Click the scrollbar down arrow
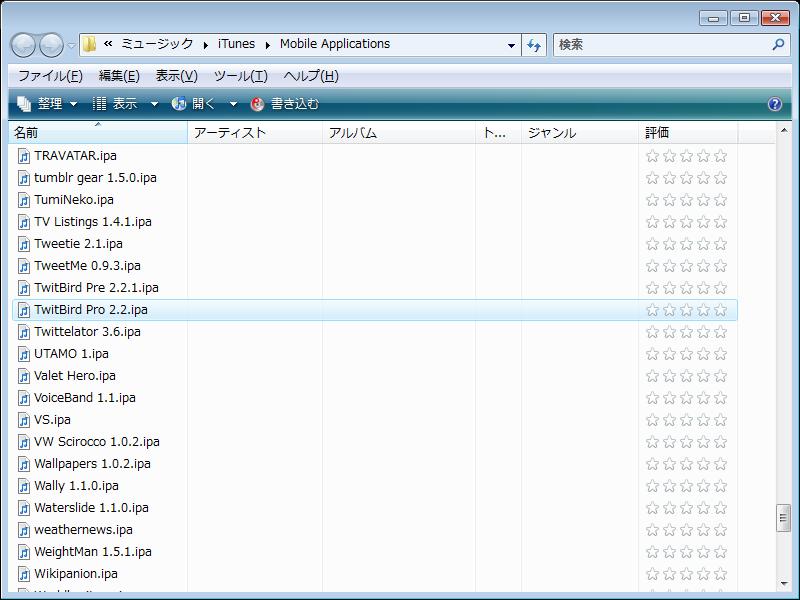Screen dimensions: 800x600 tap(783, 584)
